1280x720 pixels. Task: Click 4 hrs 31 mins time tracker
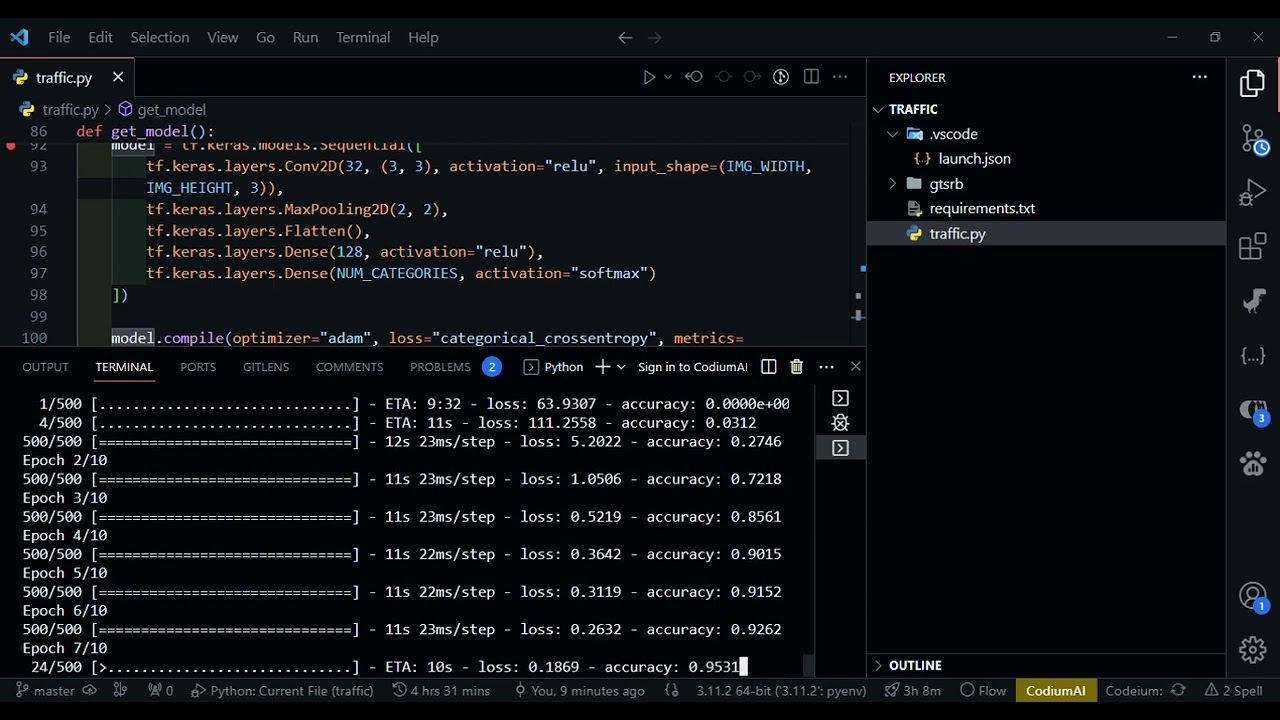441,691
